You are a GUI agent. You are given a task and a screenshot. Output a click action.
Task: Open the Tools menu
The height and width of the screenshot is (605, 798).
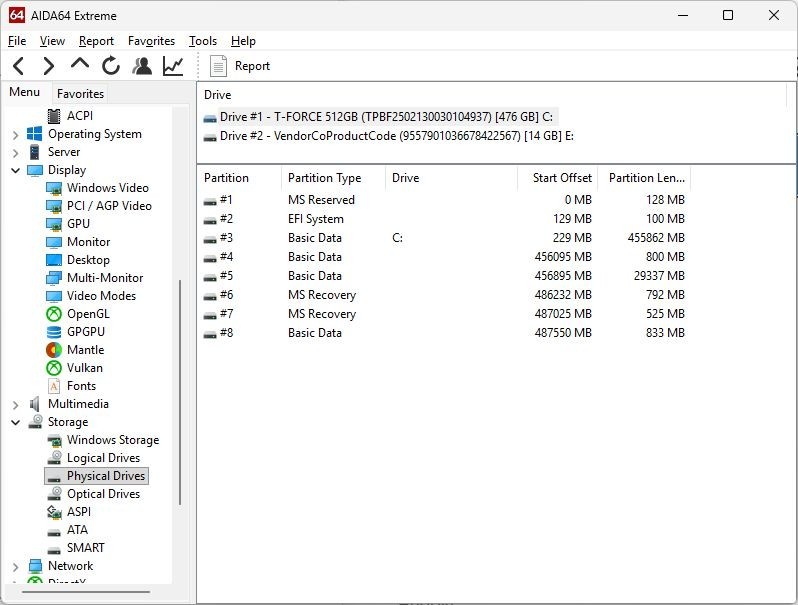(203, 41)
